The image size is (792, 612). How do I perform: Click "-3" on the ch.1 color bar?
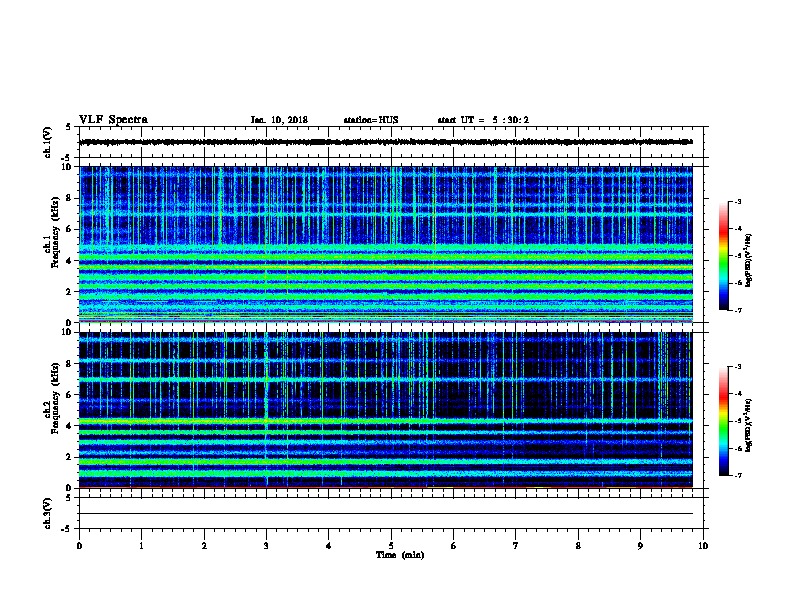pos(737,201)
